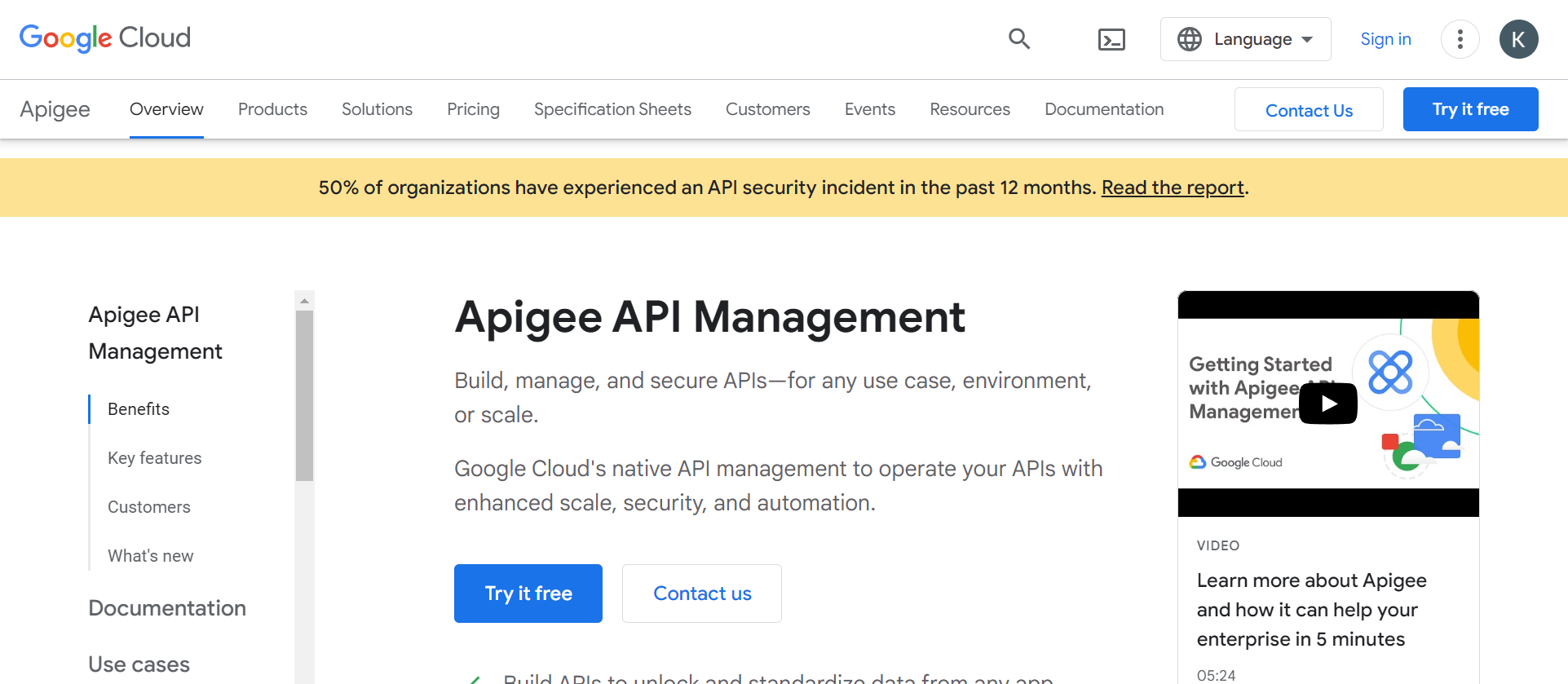
Task: Open the Customers tab in navigation bar
Action: [767, 109]
